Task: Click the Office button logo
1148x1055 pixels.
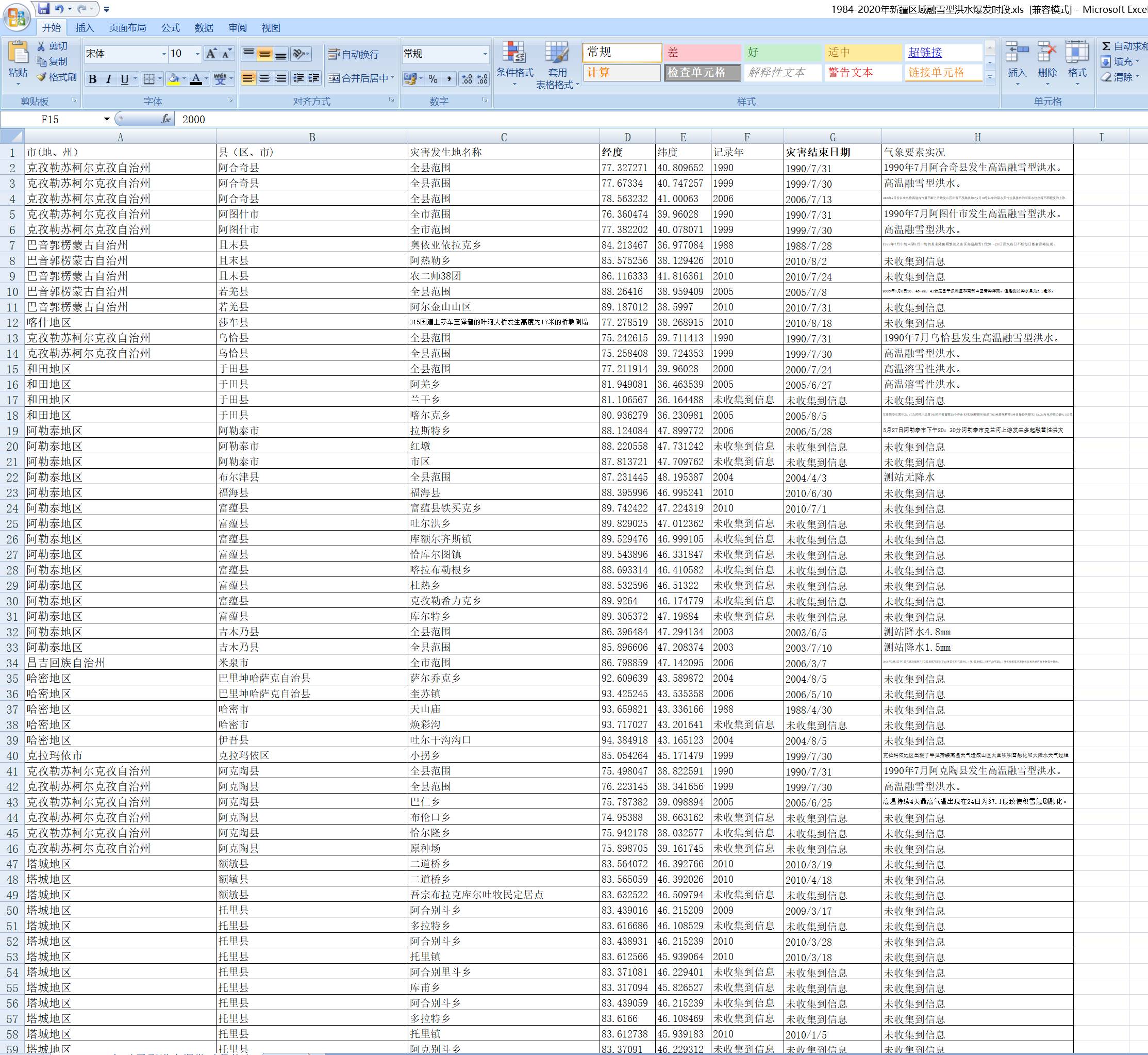Action: 16,17
